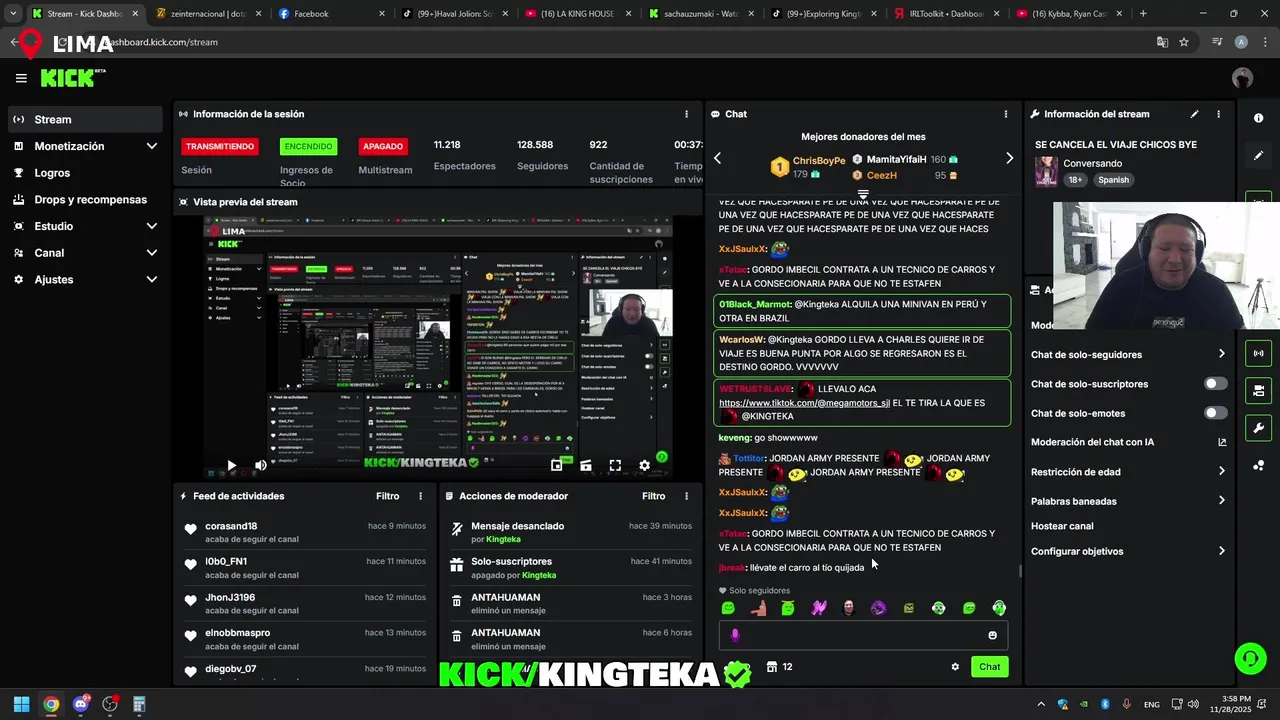
Task: Open chat panel three-dot options
Action: point(1005,114)
